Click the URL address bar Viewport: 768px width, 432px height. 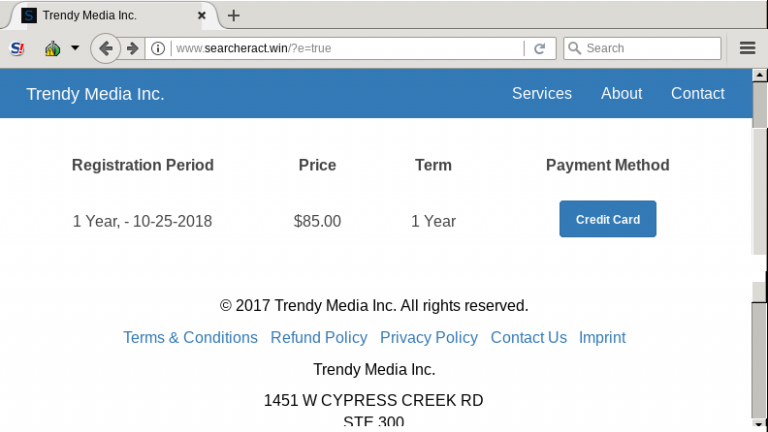tap(348, 48)
